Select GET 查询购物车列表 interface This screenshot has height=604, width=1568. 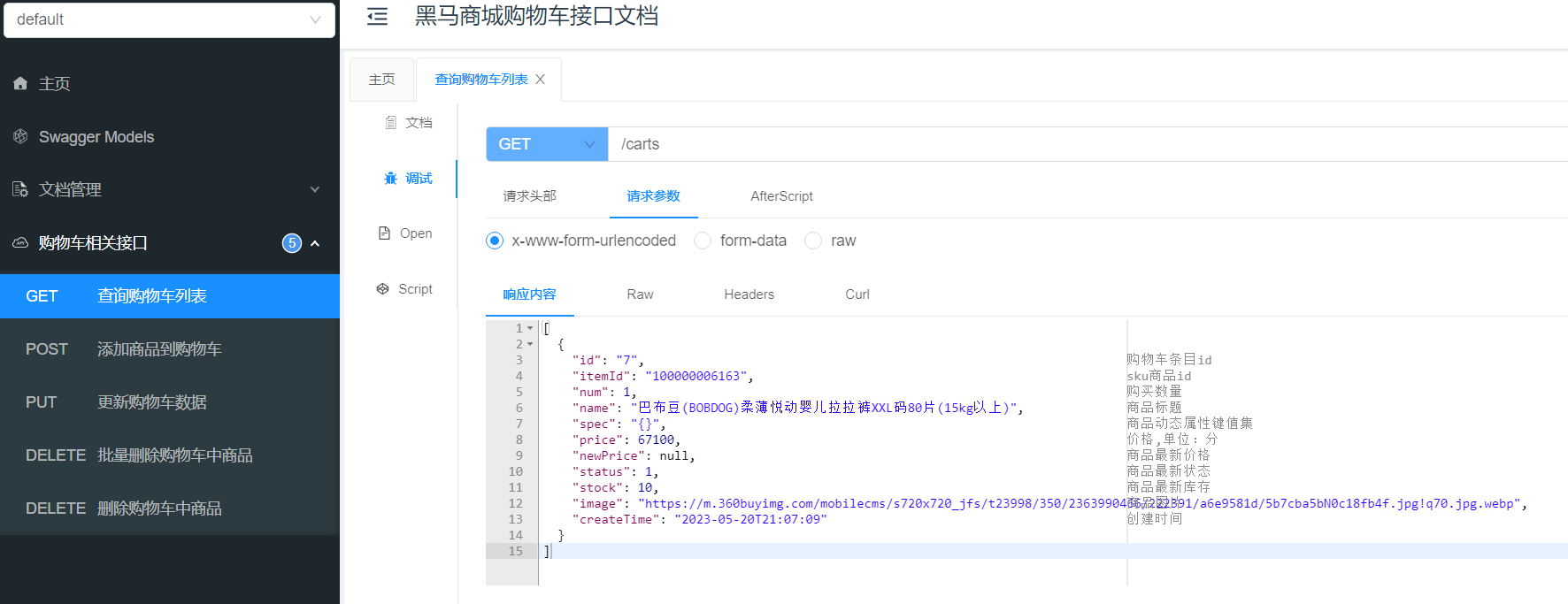[170, 296]
